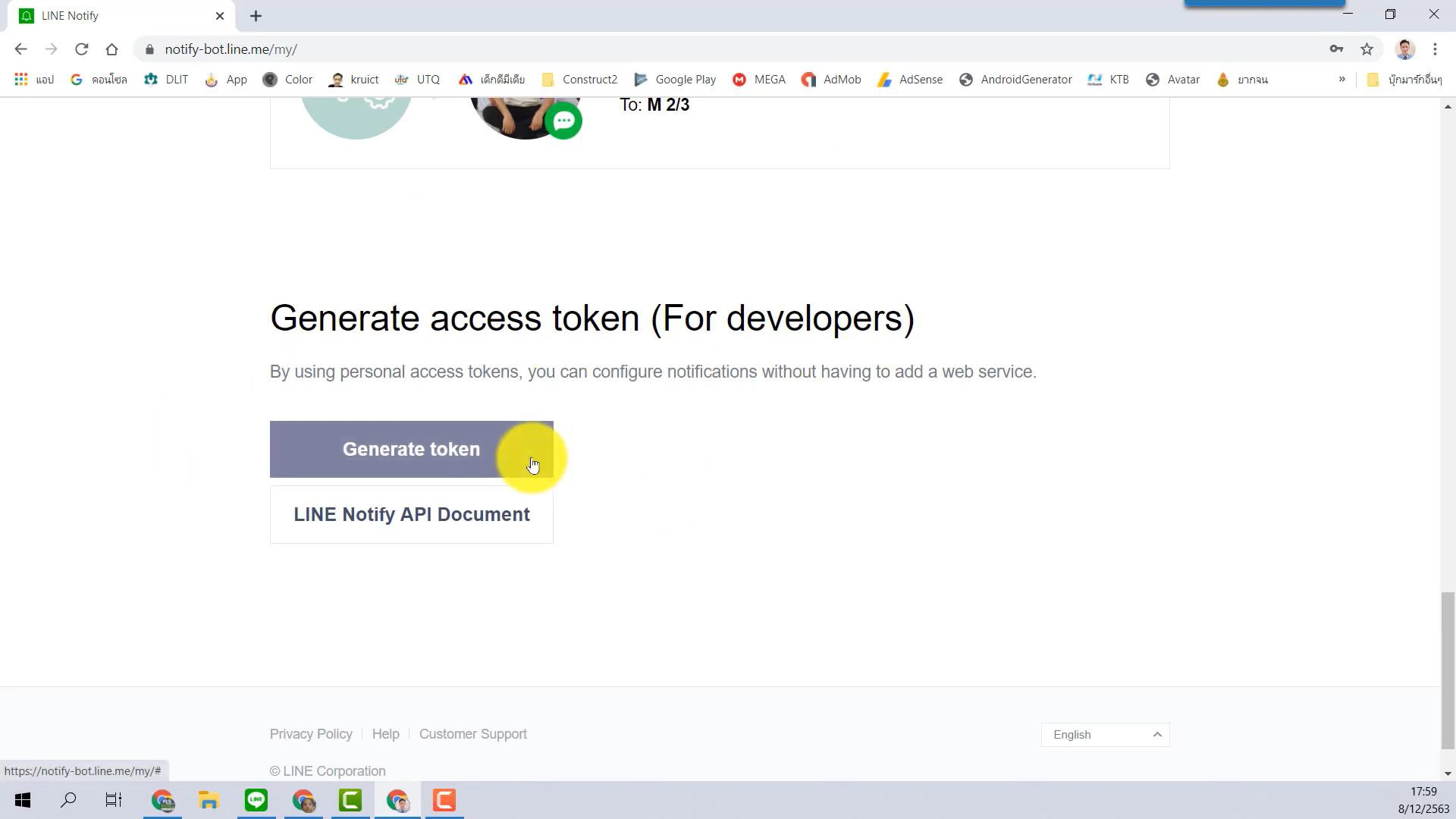Open the kruict bookmark
The image size is (1456, 819).
[x=354, y=80]
